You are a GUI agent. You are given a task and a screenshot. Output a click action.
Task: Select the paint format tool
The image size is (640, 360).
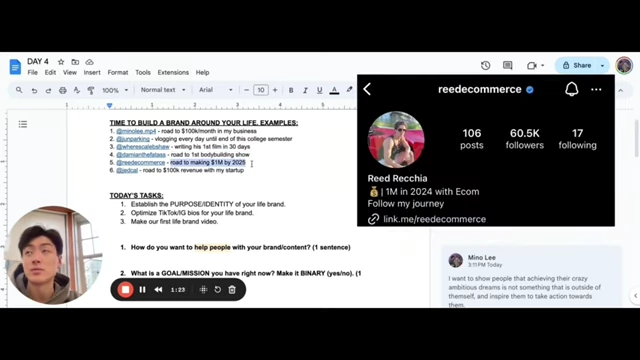point(91,90)
